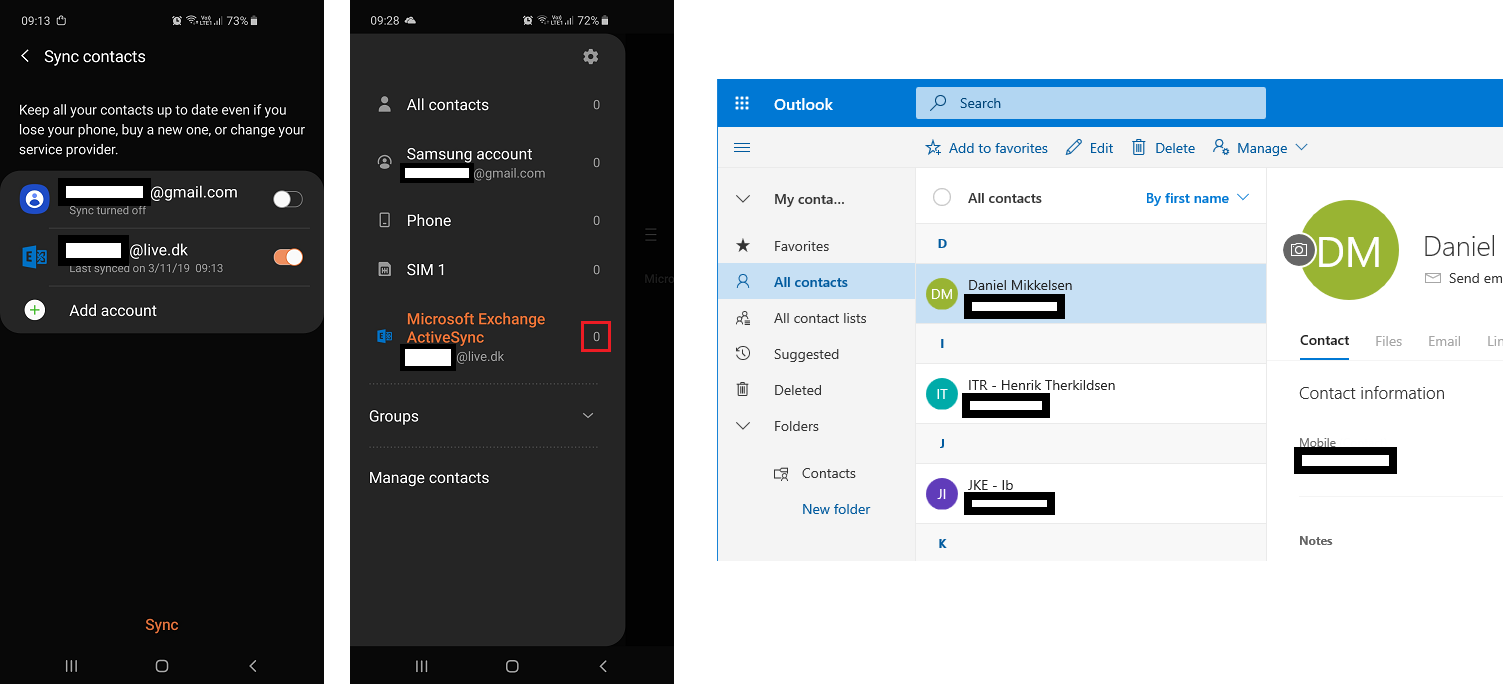Viewport: 1503px width, 684px height.
Task: Select contact JKE - Ib
Action: [x=1091, y=493]
